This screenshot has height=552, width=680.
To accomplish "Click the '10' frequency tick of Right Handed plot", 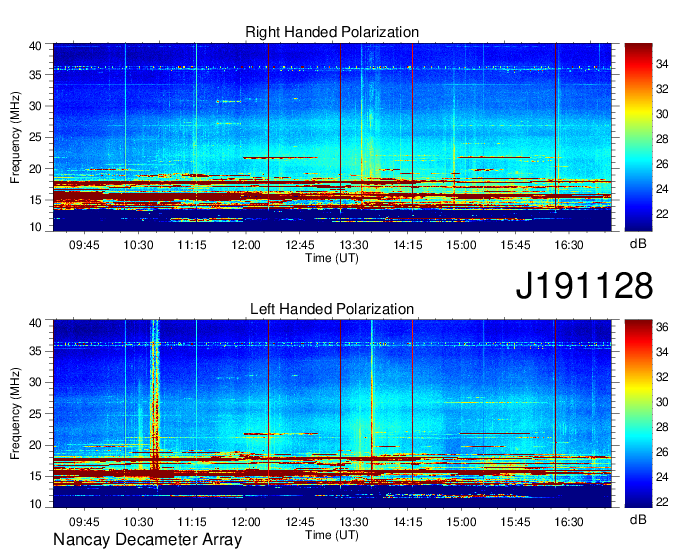I will (x=36, y=227).
